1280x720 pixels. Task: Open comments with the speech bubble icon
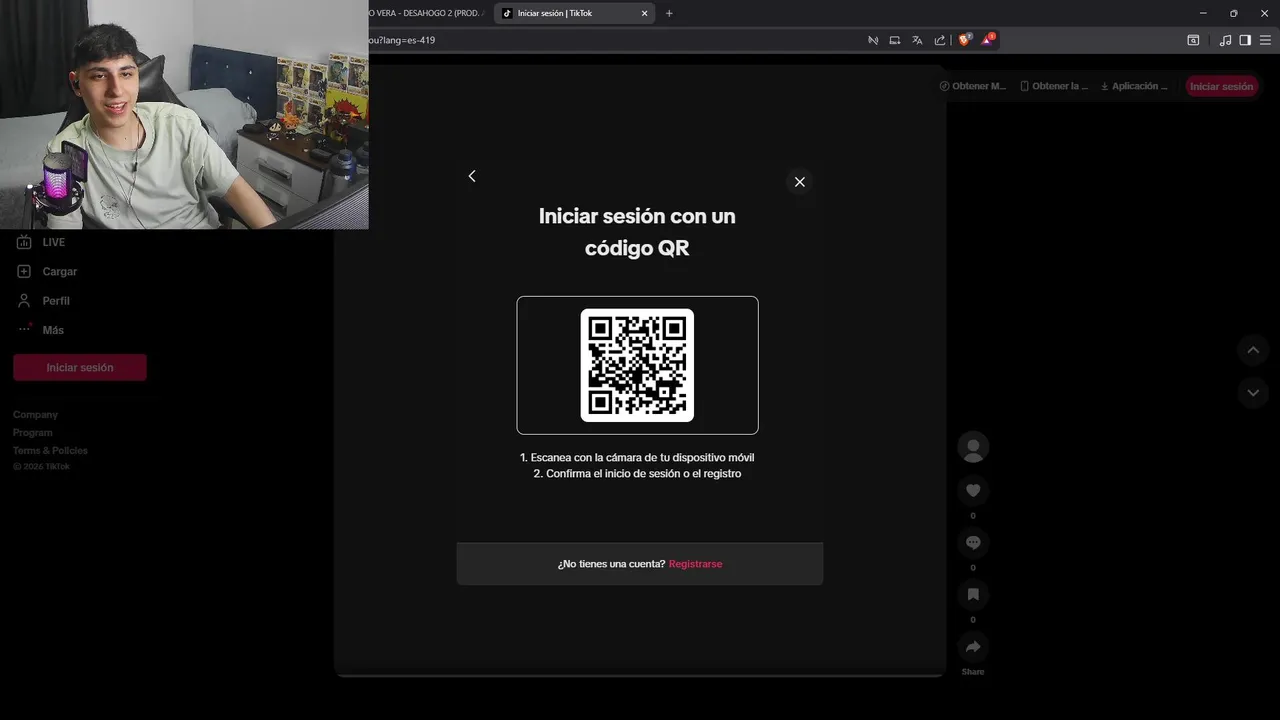pos(973,542)
